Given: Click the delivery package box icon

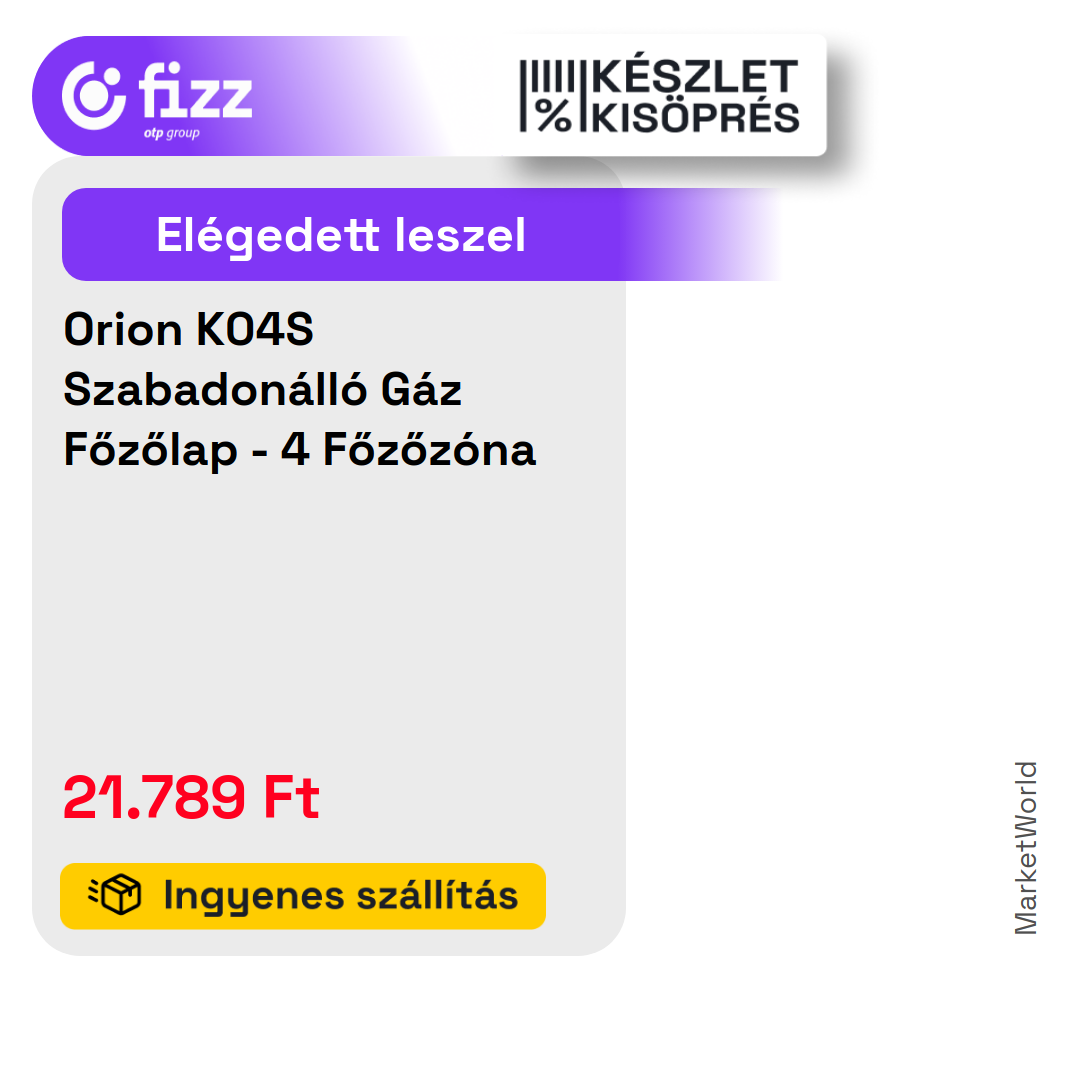Looking at the screenshot, I should coord(115,895).
